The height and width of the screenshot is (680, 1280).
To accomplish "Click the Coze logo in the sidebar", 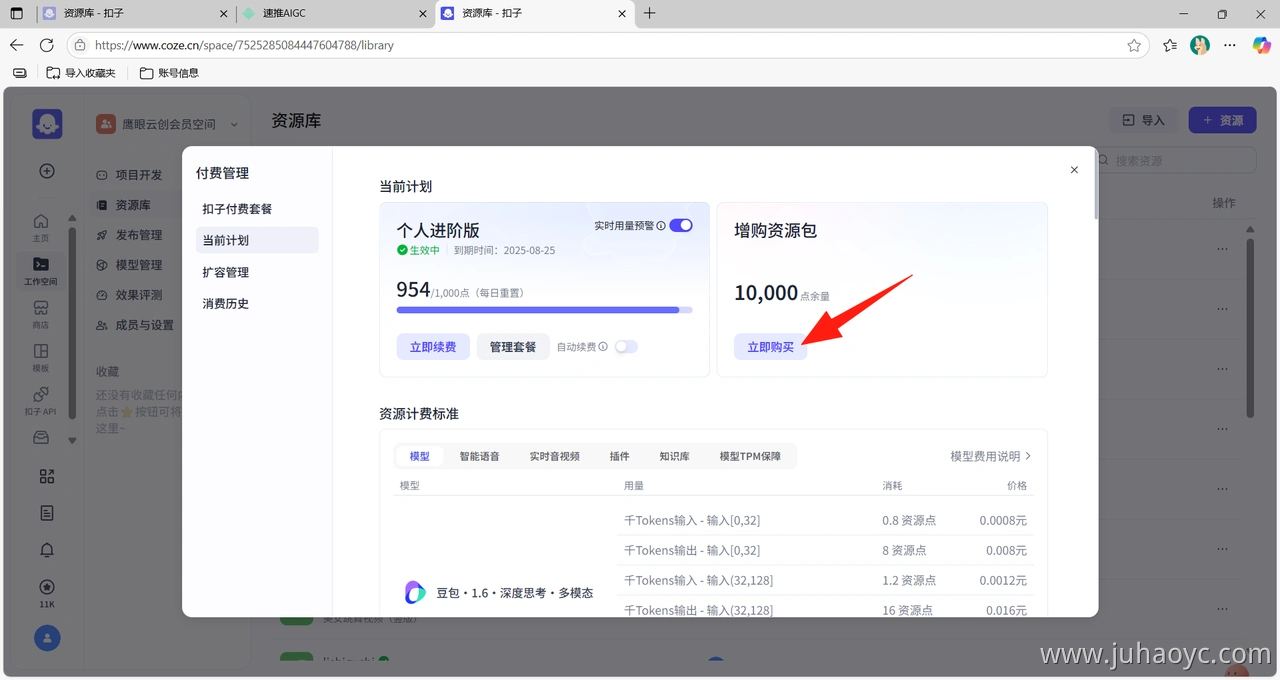I will point(47,123).
